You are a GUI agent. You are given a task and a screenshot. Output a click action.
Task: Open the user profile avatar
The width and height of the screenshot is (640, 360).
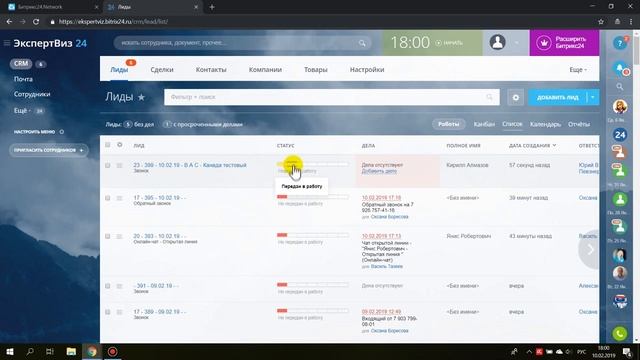[x=497, y=42]
